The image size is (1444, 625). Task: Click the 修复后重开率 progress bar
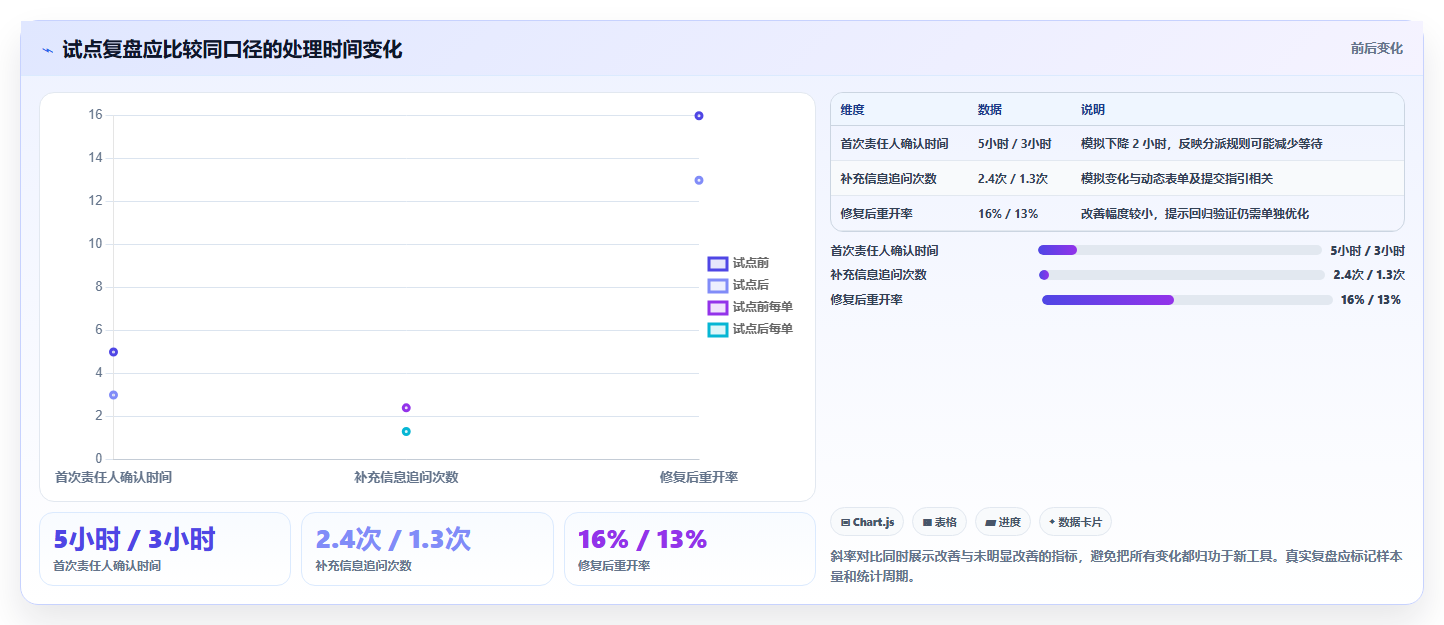tap(1187, 300)
